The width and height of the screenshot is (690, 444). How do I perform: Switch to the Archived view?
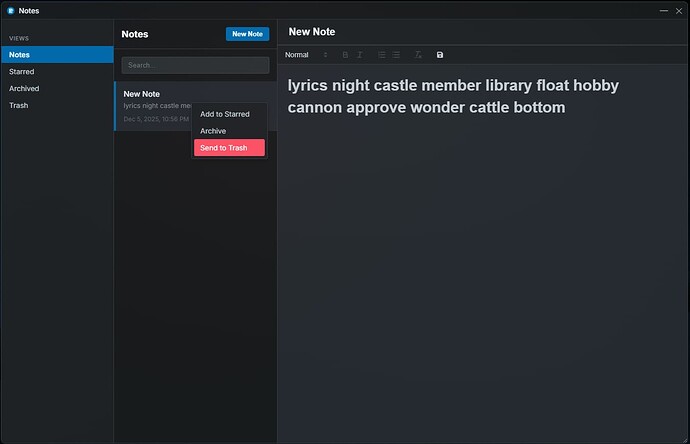[x=56, y=88]
